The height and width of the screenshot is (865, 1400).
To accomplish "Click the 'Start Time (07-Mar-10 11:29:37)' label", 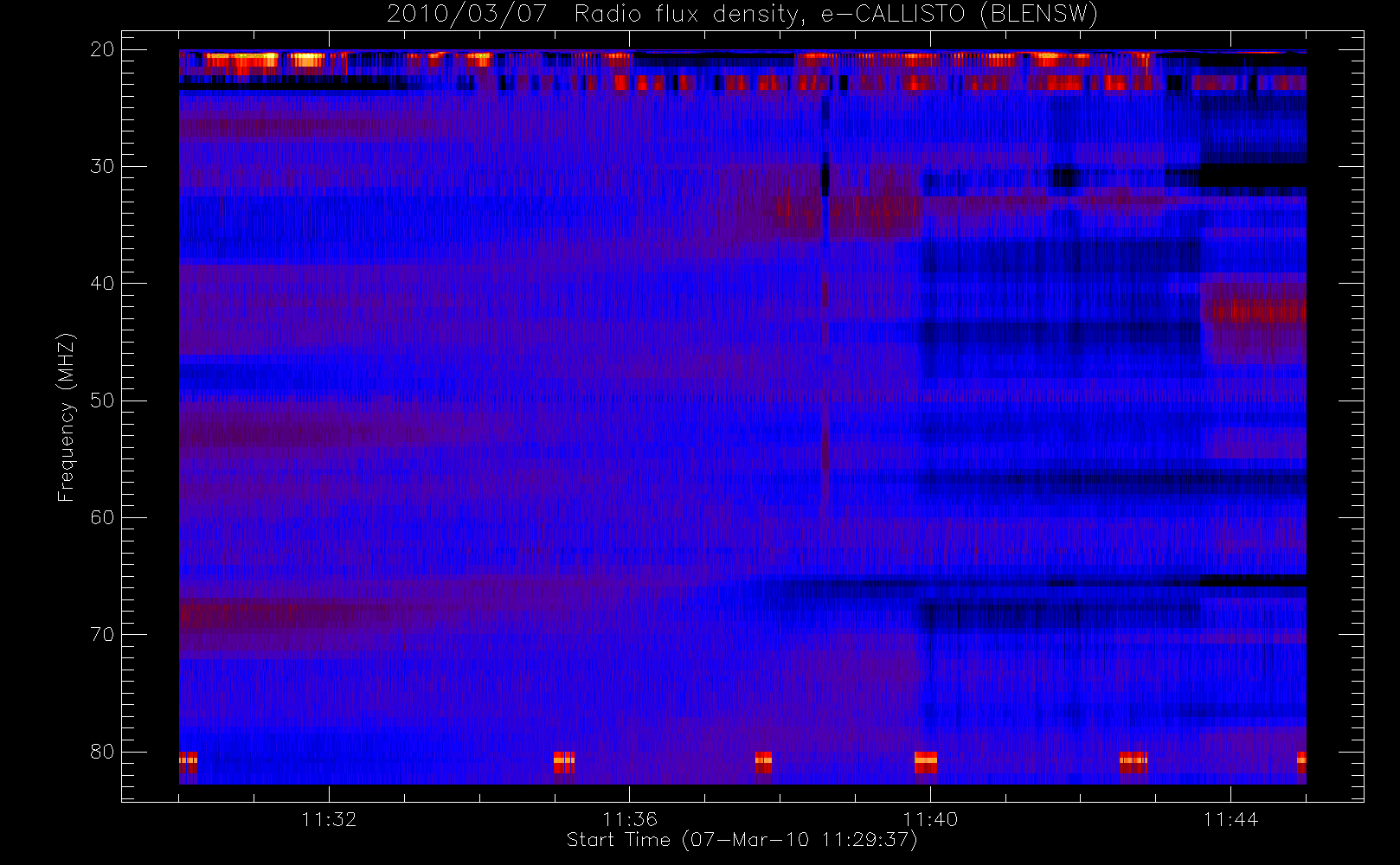I will [x=742, y=840].
